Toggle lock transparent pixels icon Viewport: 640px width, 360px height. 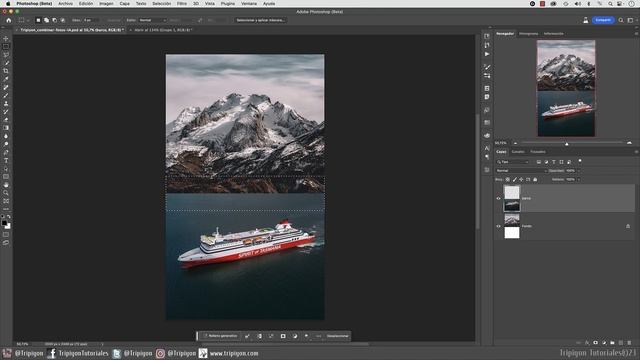coord(508,180)
